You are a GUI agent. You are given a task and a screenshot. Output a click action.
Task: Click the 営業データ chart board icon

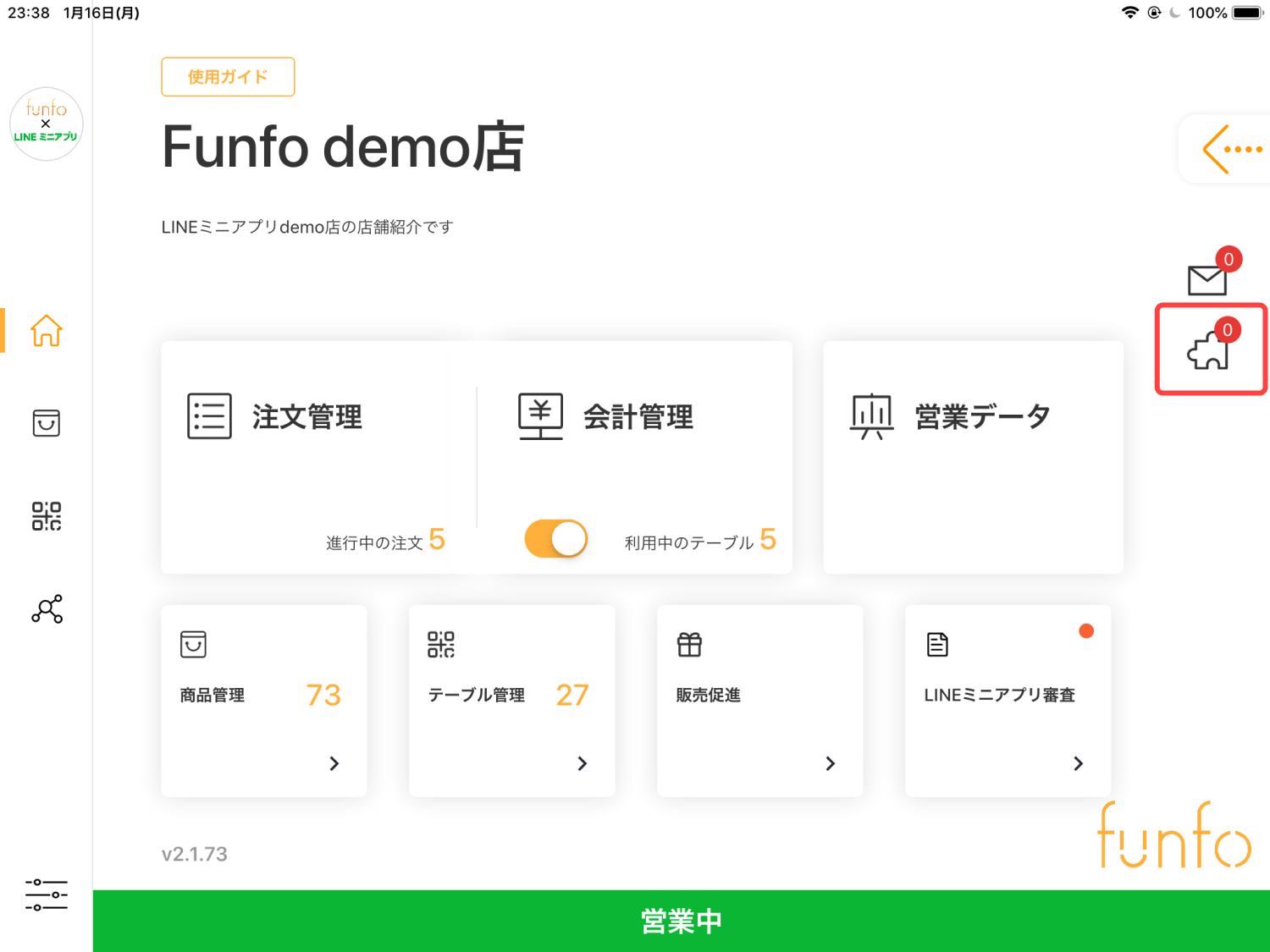pyautogui.click(x=872, y=416)
